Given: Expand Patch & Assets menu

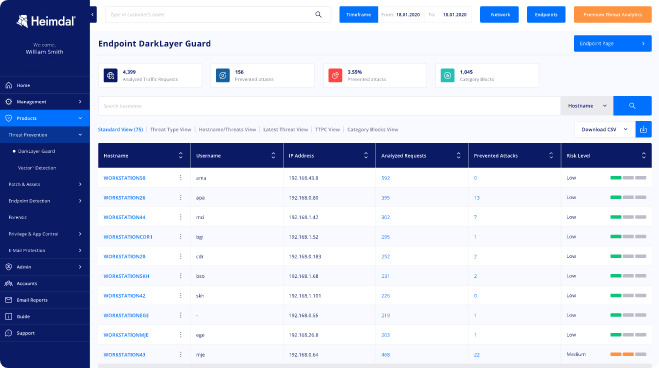Looking at the screenshot, I should tap(45, 184).
